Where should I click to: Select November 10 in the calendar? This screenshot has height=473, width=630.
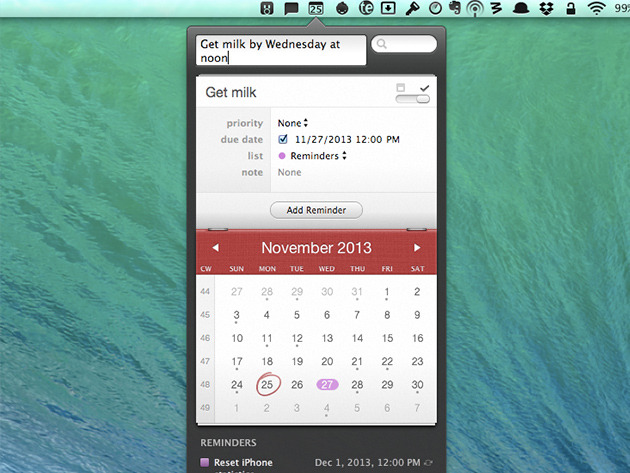pyautogui.click(x=237, y=338)
